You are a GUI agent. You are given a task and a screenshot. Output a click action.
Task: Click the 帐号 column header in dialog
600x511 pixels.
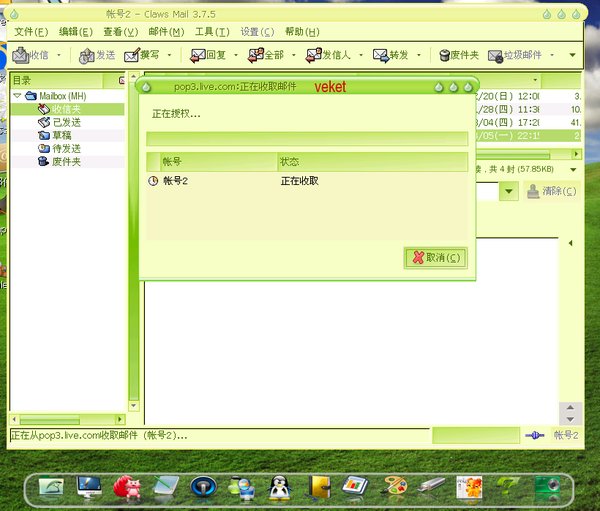click(218, 162)
